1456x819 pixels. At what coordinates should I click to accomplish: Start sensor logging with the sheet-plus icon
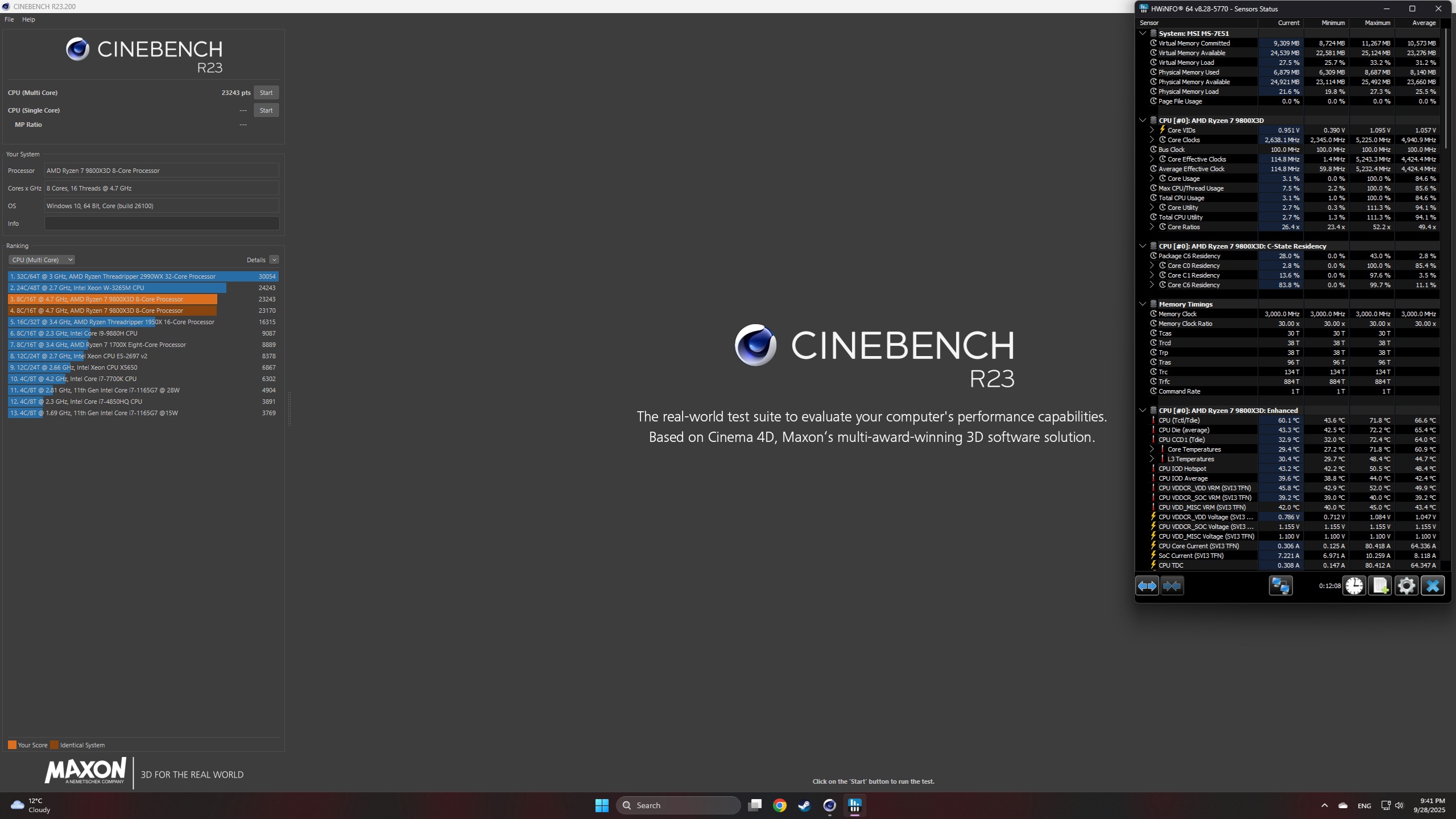[x=1380, y=586]
